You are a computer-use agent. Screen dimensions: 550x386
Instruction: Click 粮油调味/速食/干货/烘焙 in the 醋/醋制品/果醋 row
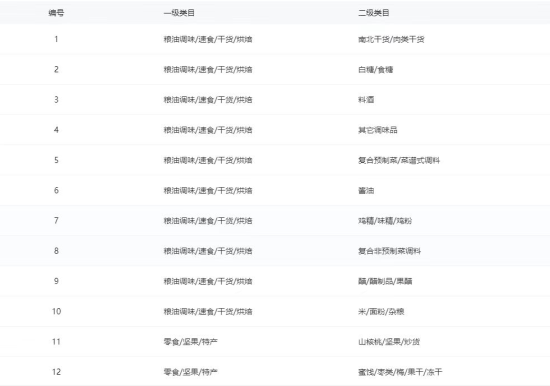tap(208, 281)
